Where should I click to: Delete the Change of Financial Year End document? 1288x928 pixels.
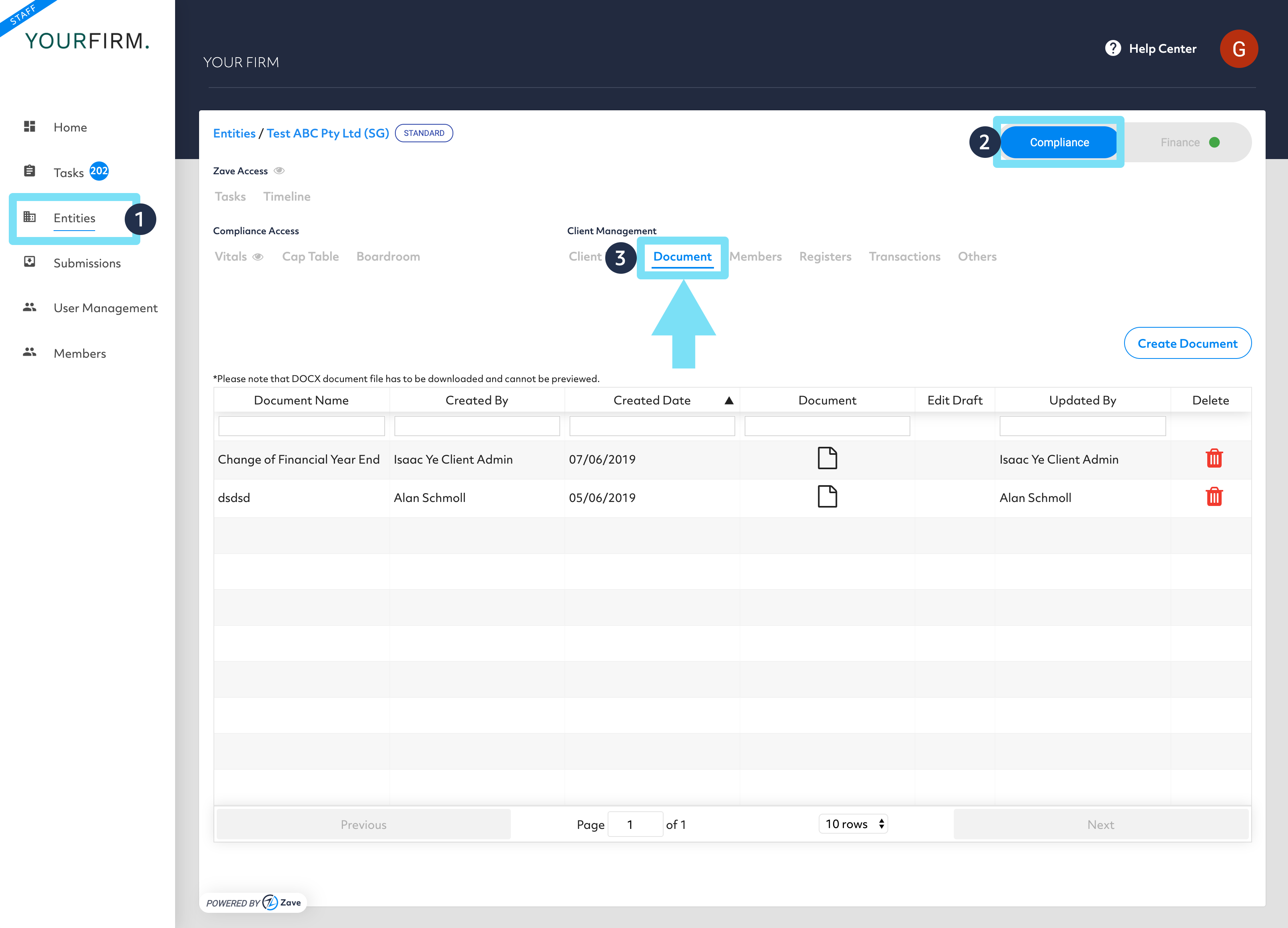[1214, 458]
